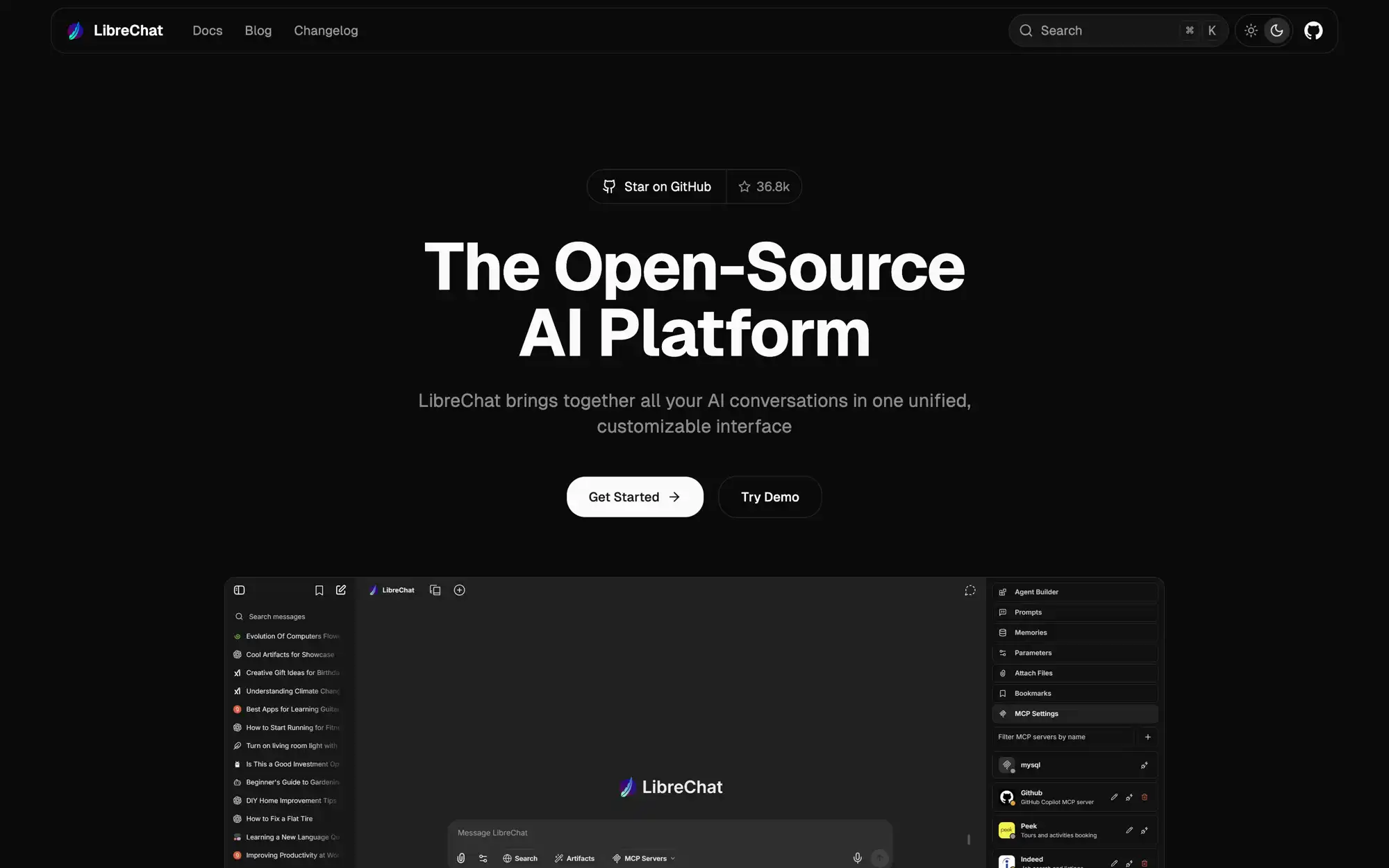Click the presets copy icon beside LibreChat

coord(435,590)
